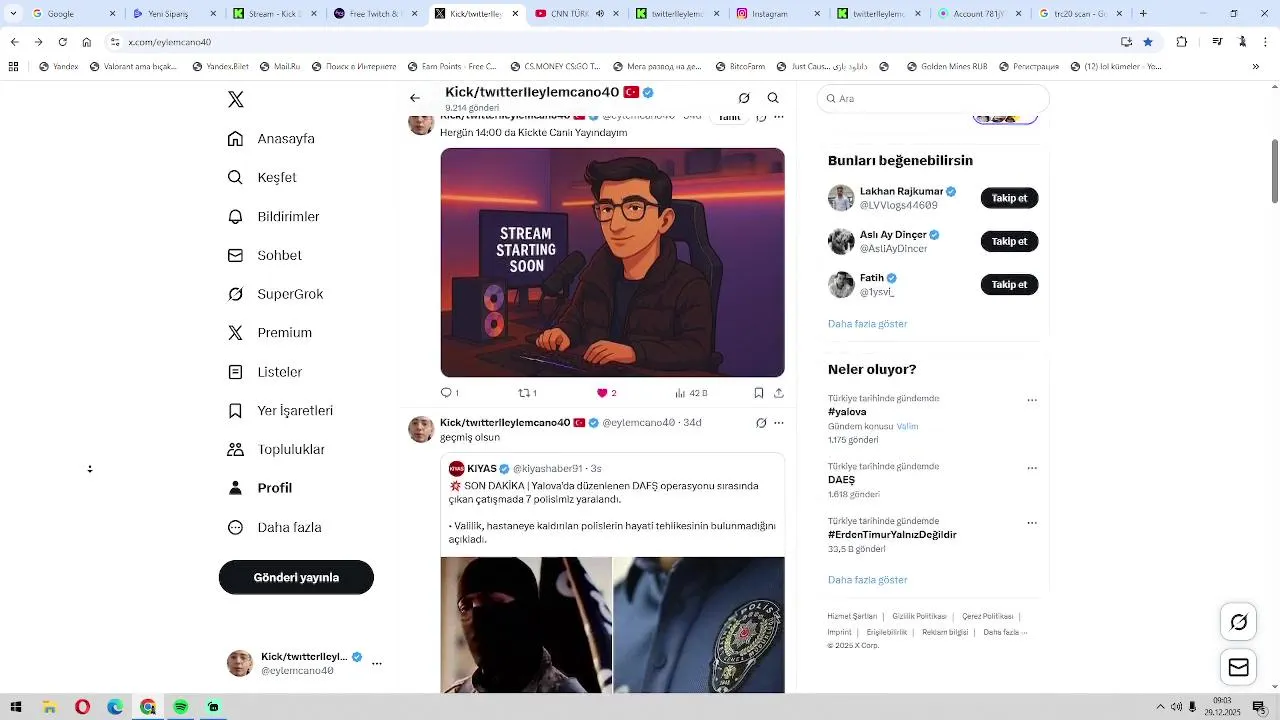
Task: Open more options for #ErdenTimurYalnızDeğildir trend
Action: pyautogui.click(x=1032, y=523)
